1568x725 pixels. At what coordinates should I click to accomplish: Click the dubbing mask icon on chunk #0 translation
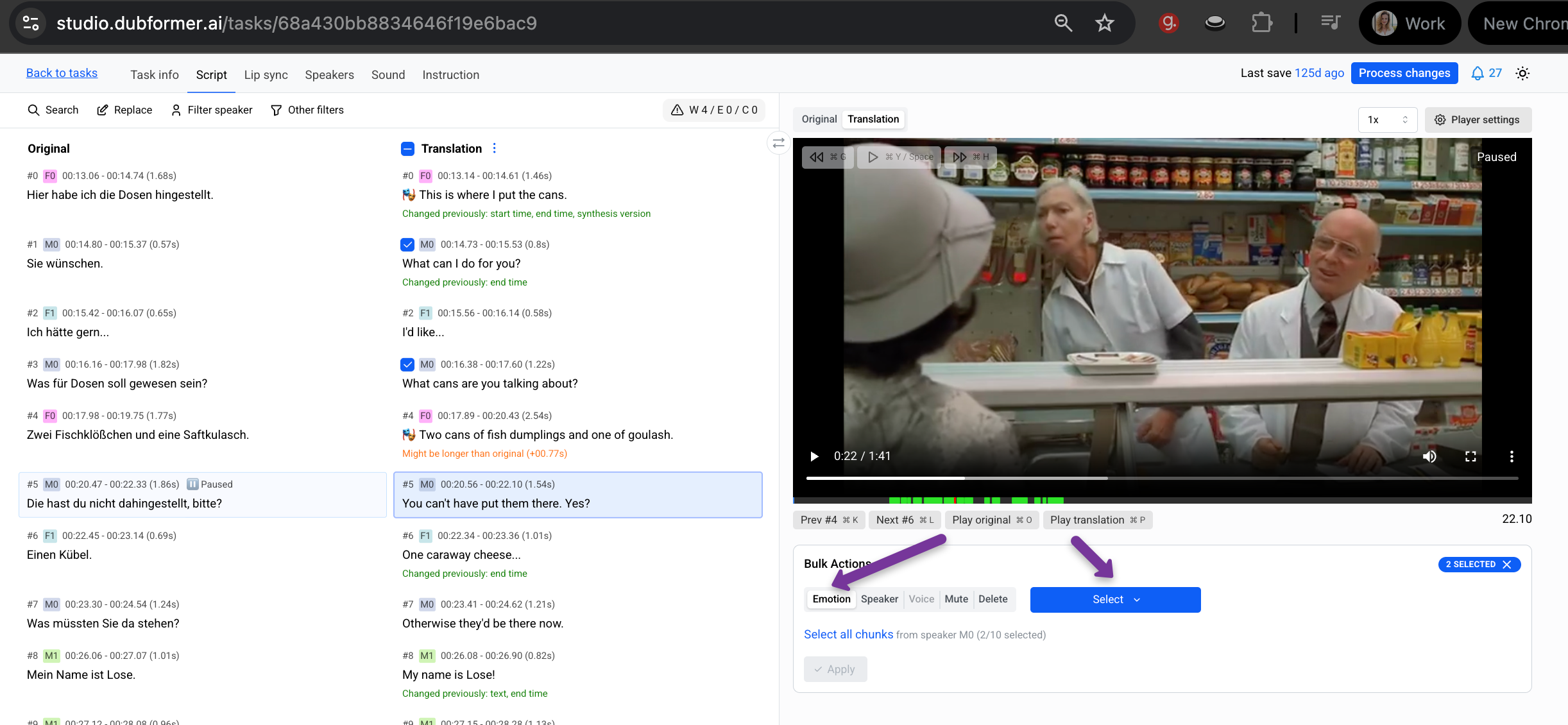pyautogui.click(x=409, y=194)
